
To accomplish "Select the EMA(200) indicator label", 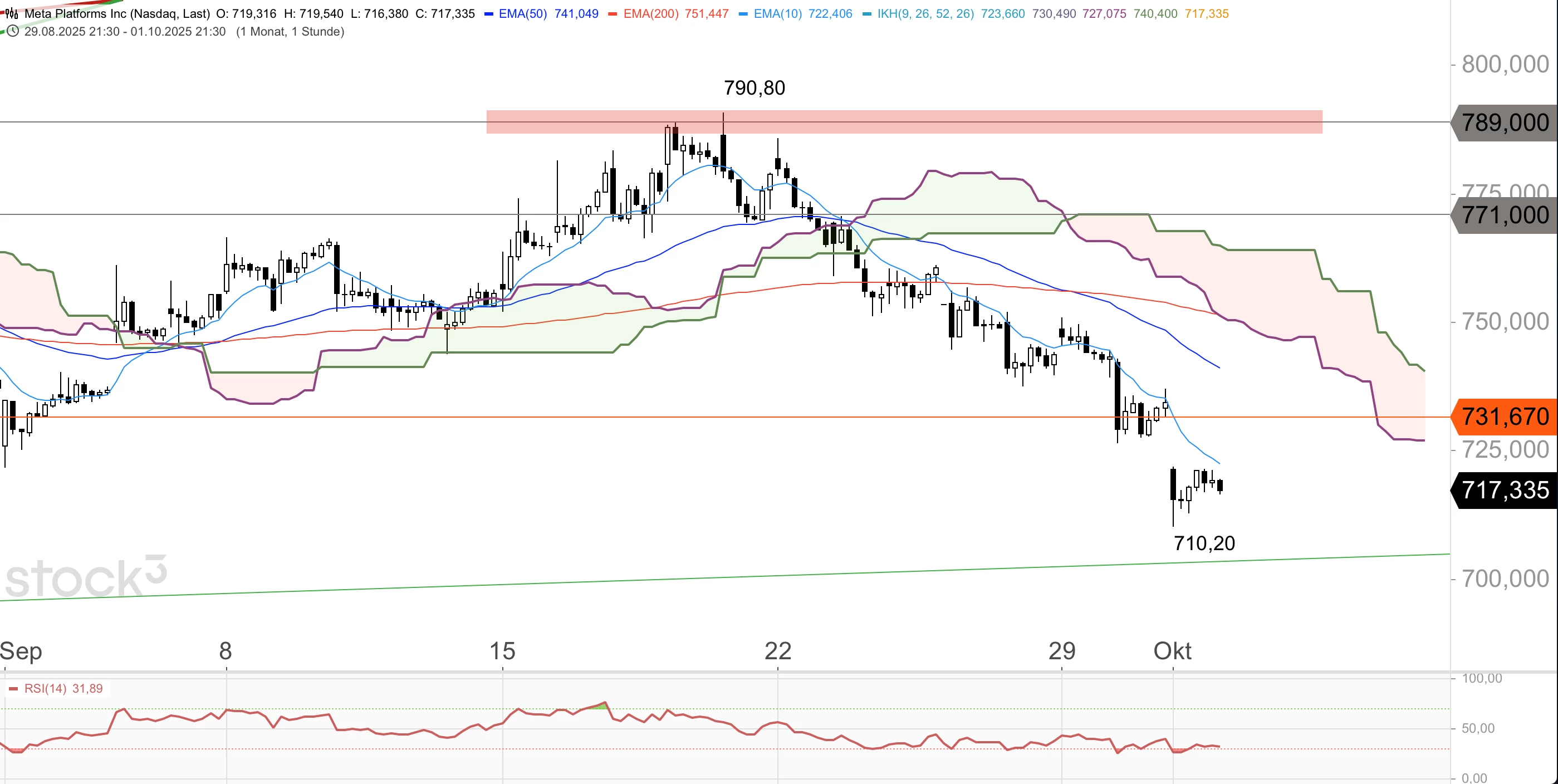I will [x=651, y=14].
